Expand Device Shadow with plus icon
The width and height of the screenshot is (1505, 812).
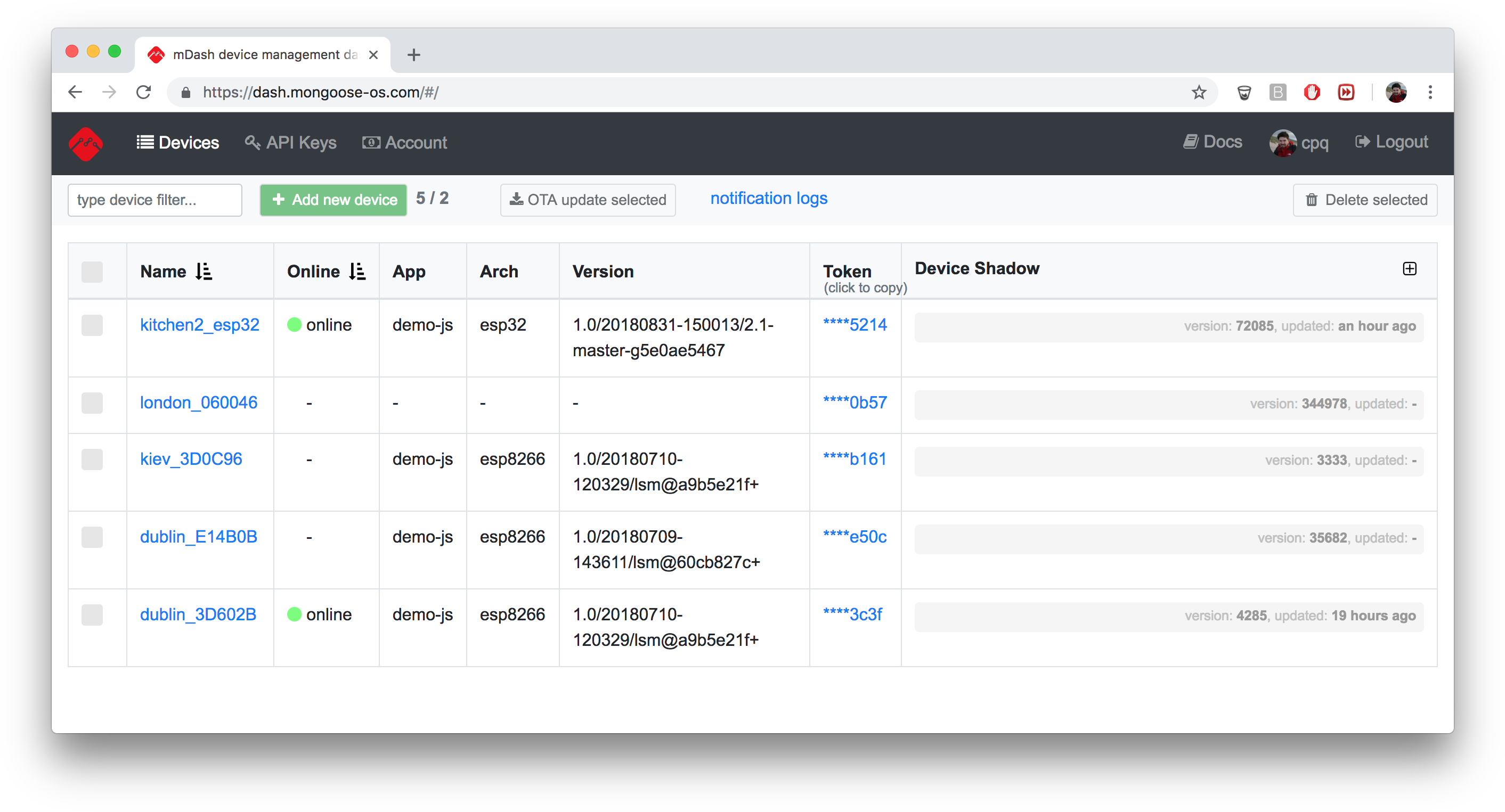coord(1409,268)
